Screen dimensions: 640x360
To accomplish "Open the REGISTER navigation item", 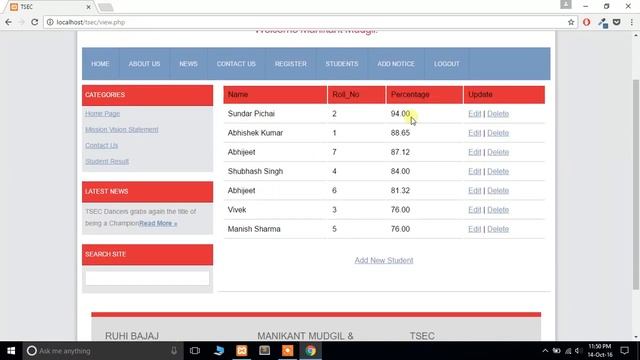I will tap(291, 64).
